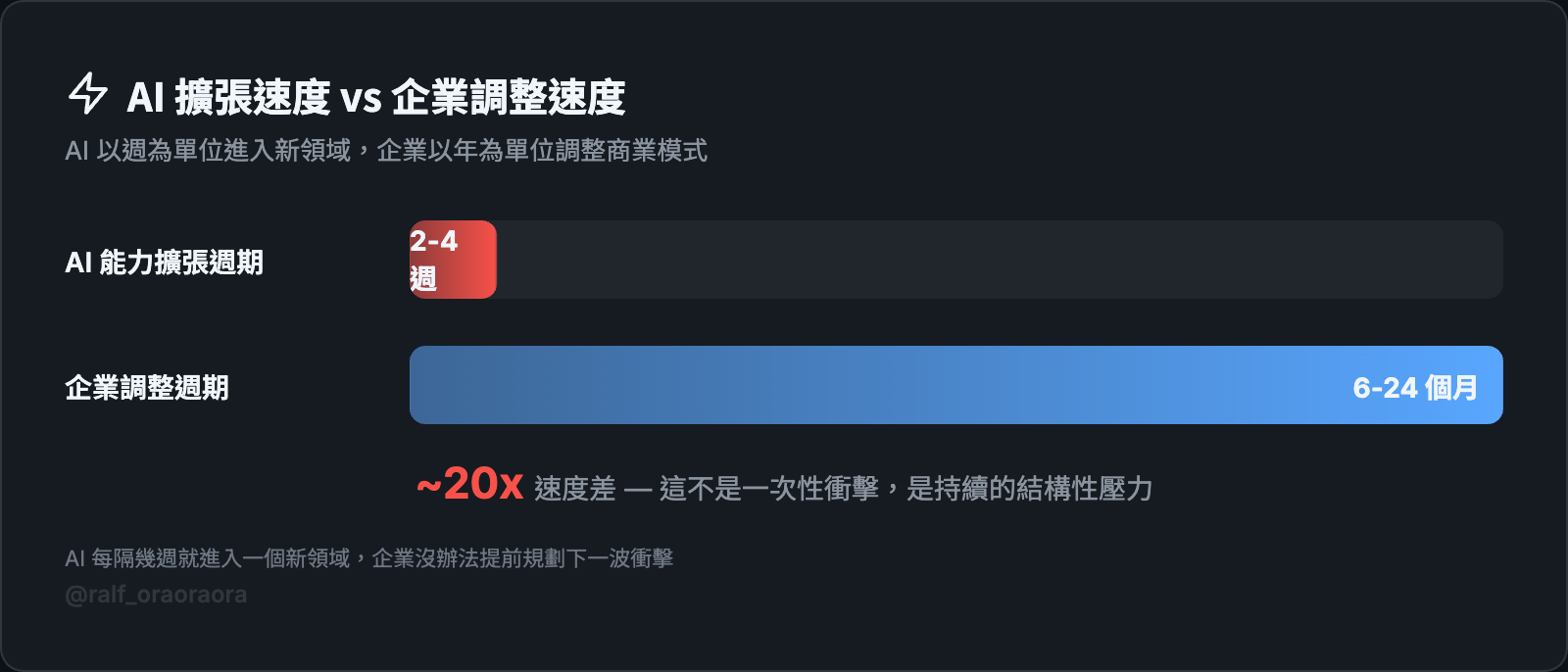Click subtitle phrase "企業以年為單位調整商業模式"
1568x672 pixels.
click(542, 151)
